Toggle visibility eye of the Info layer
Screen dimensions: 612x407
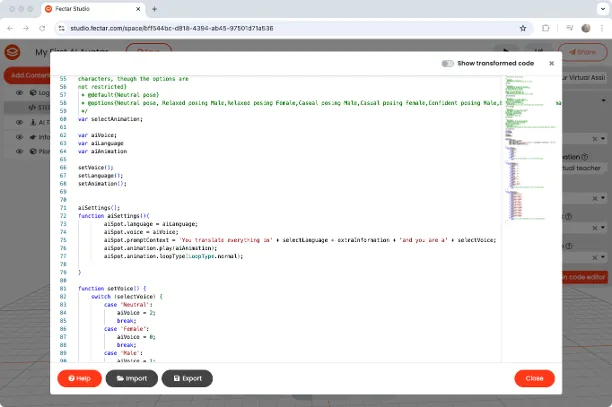[x=20, y=139]
